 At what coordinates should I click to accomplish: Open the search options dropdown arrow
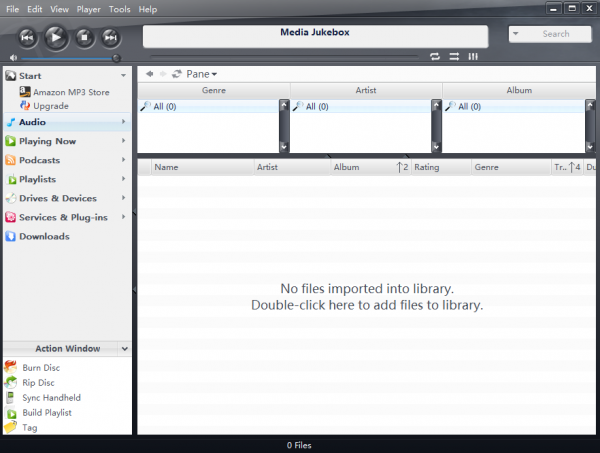[515, 34]
